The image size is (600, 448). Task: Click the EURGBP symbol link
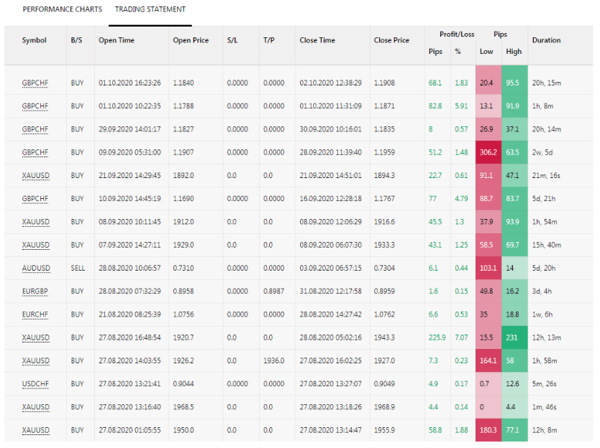(34, 292)
